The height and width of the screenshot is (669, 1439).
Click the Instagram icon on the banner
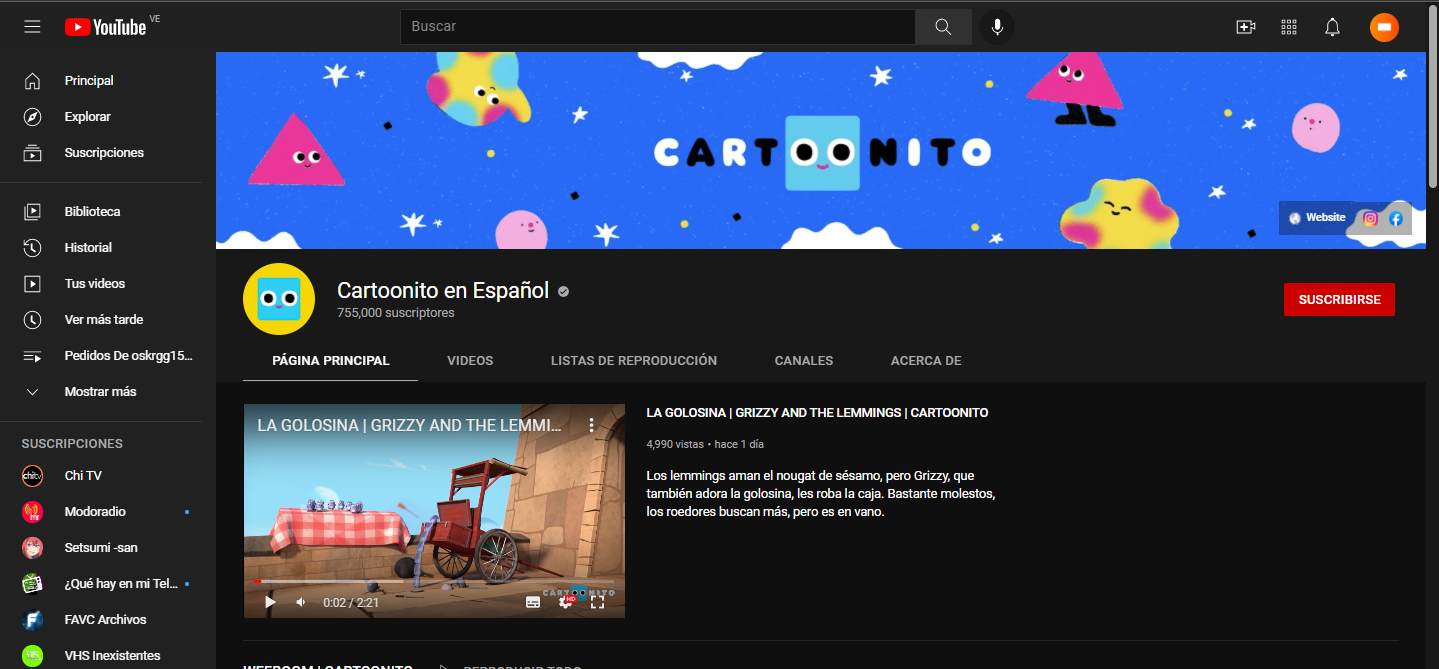point(1370,218)
